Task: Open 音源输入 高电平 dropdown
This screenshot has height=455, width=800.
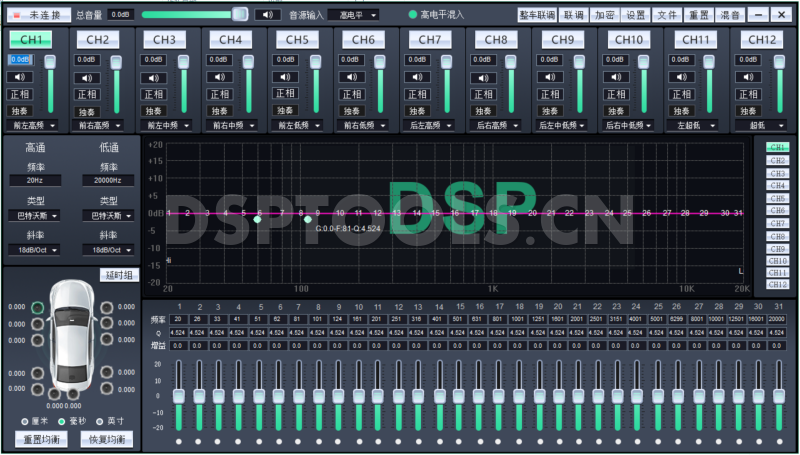Action: click(x=353, y=15)
